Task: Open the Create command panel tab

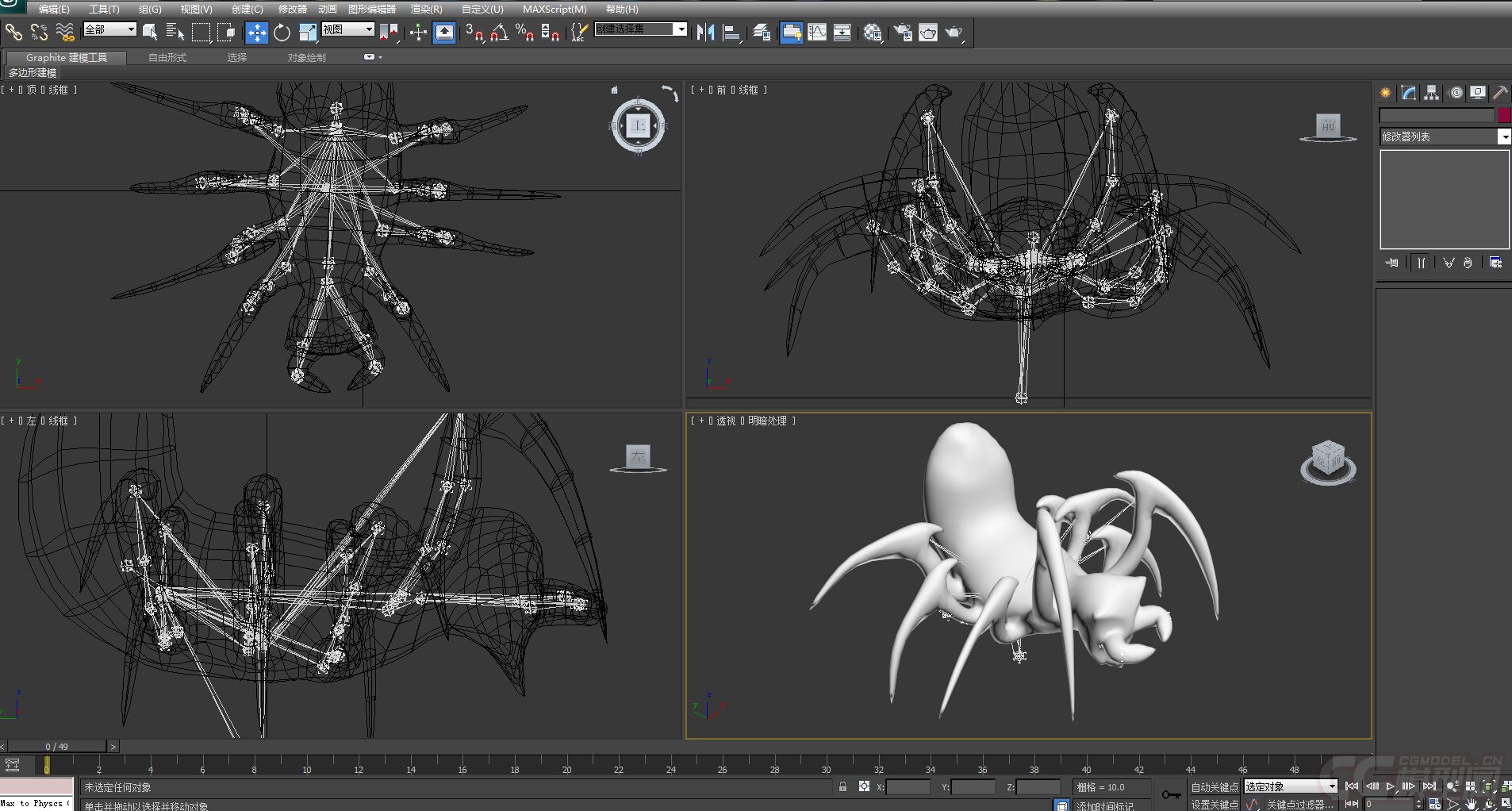Action: tap(1386, 93)
